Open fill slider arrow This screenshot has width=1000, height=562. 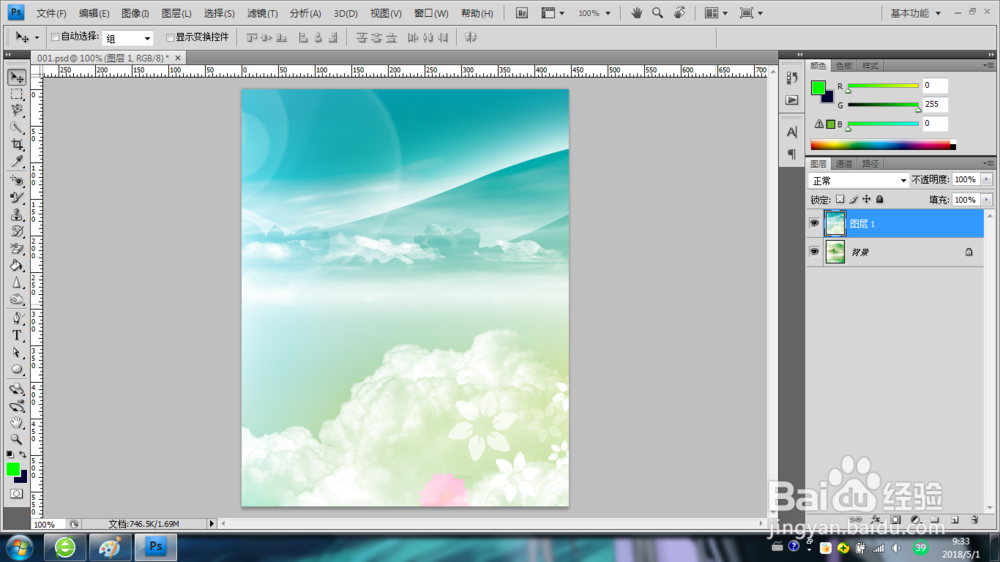coord(986,200)
